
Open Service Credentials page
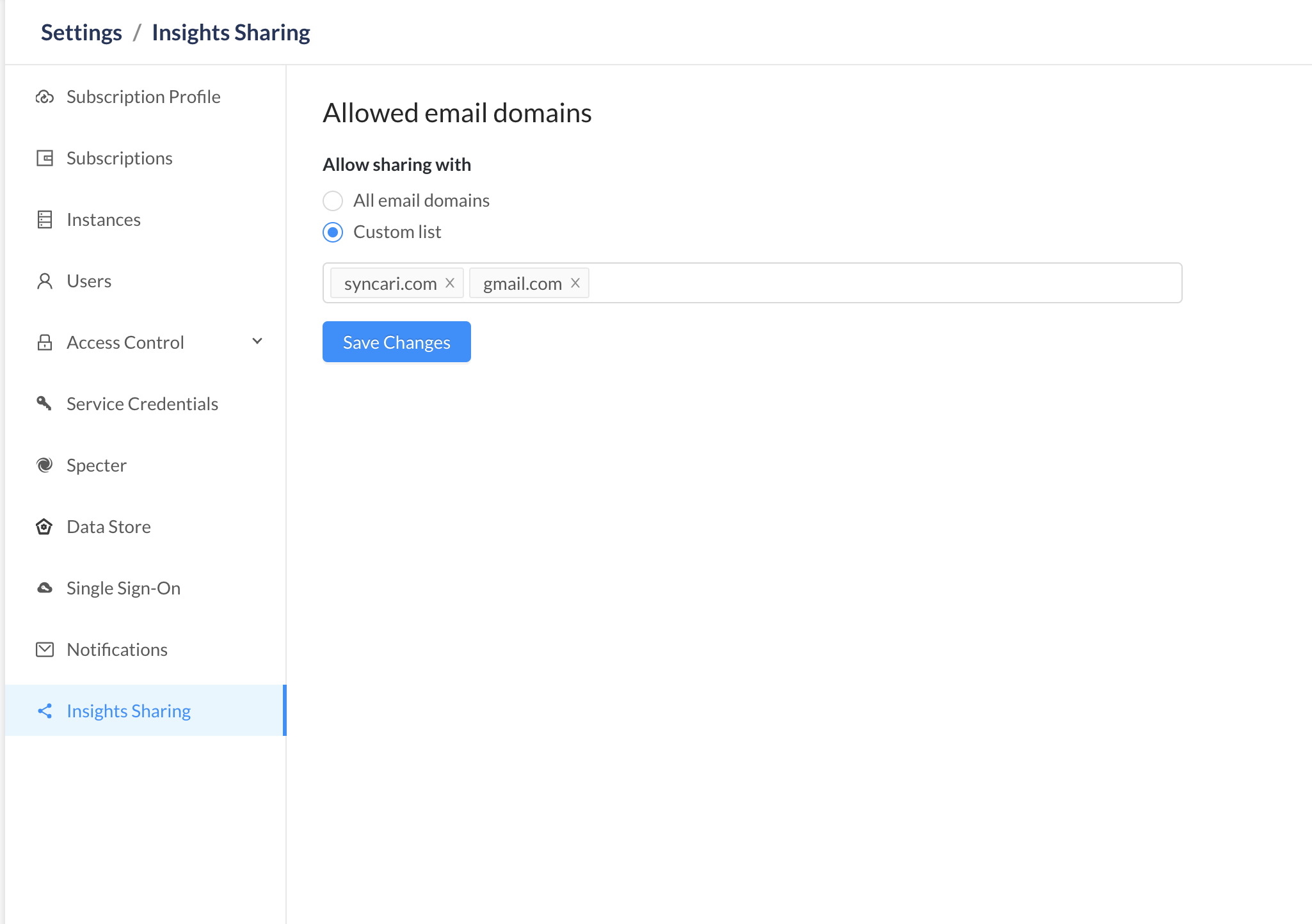(146, 404)
